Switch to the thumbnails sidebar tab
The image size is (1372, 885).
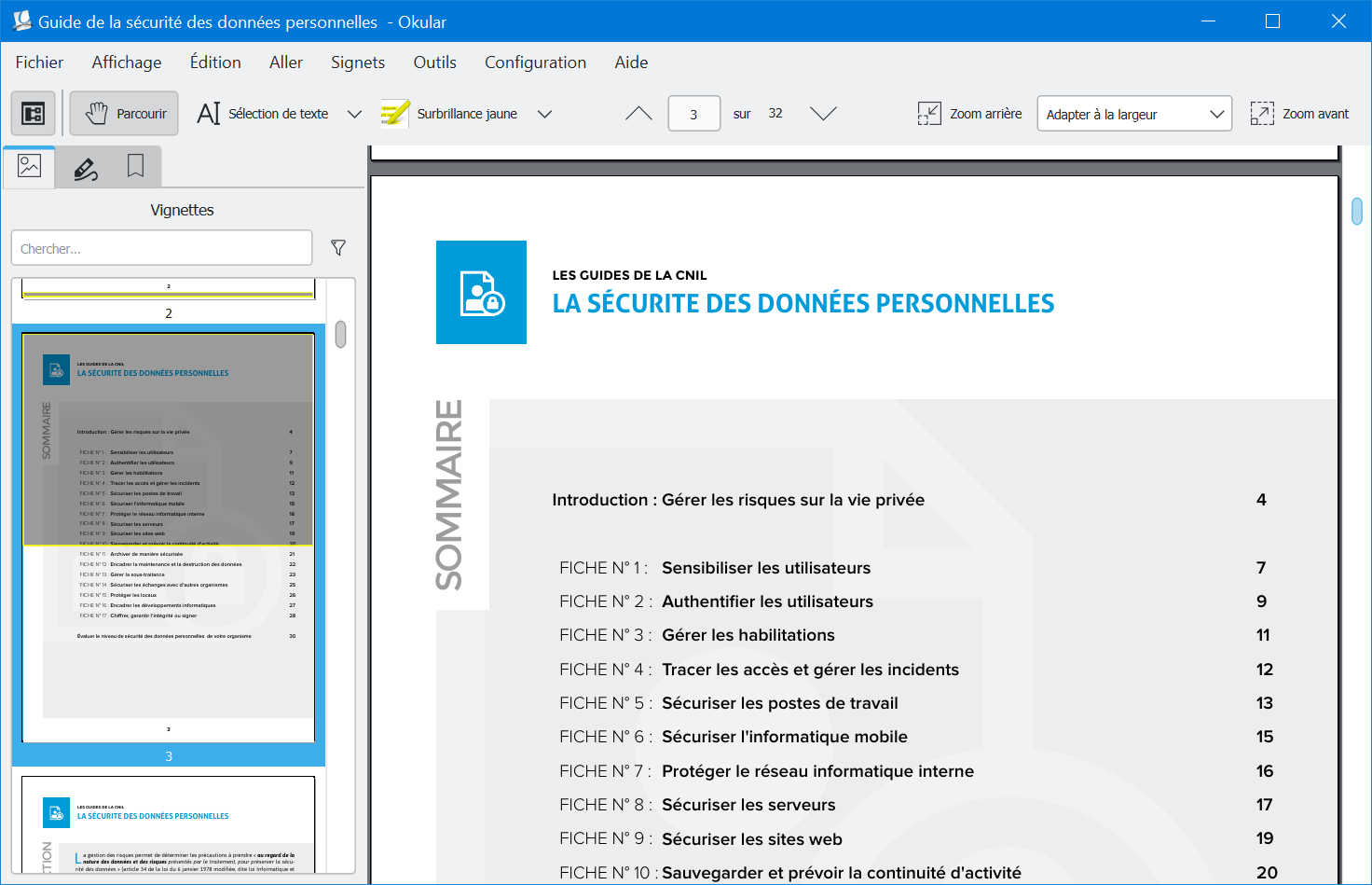coord(30,167)
